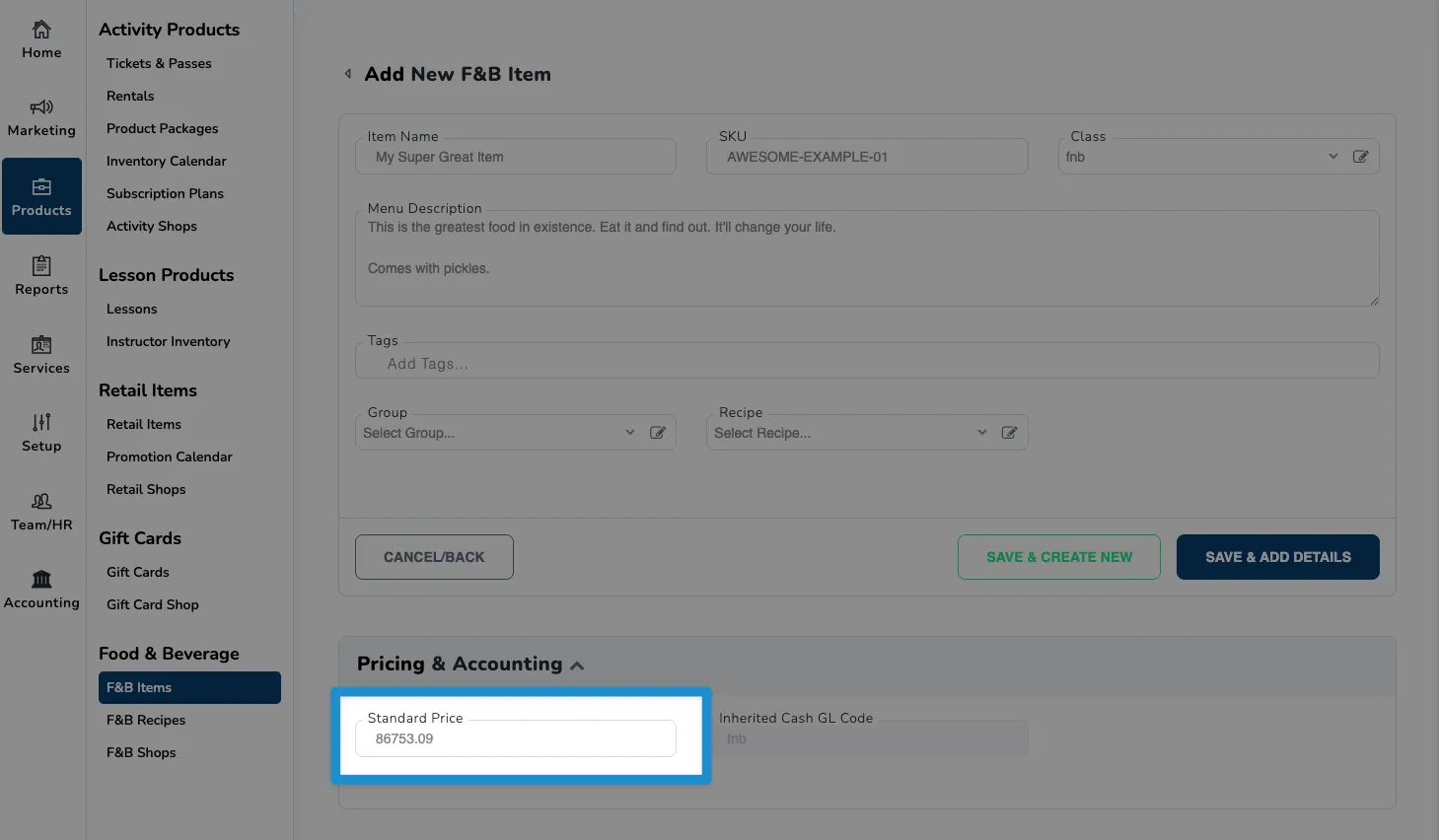Go back using arrow beside Add New F&B Item
Screen dimensions: 1439x840
pyautogui.click(x=347, y=74)
